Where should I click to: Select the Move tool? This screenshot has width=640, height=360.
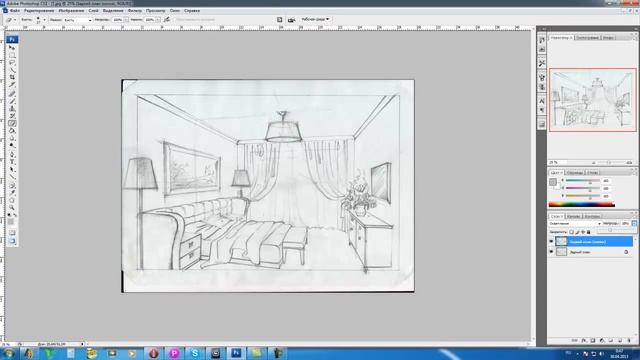pos(12,47)
